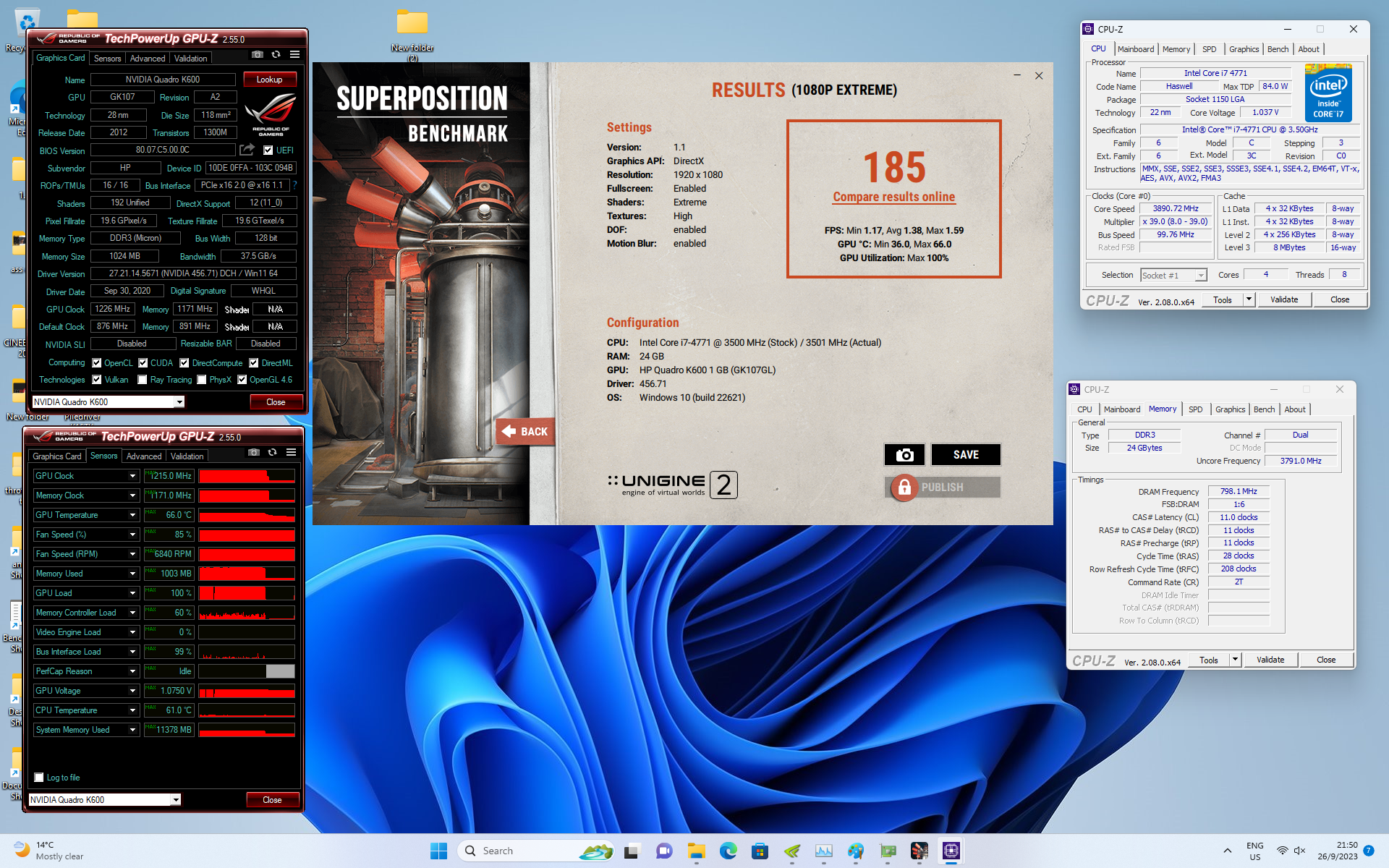Expand the Fan Speed (RPM) sensor dropdown
The height and width of the screenshot is (868, 1389).
point(132,554)
